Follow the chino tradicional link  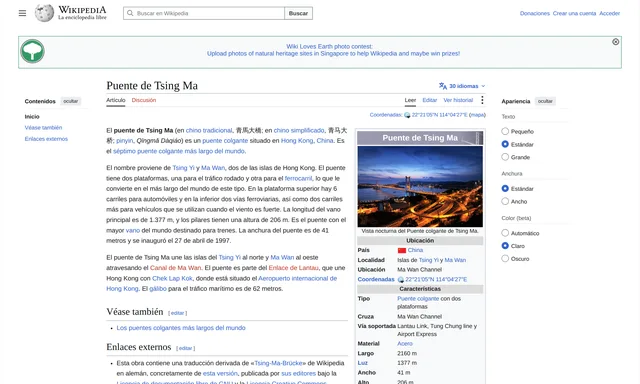coord(209,130)
